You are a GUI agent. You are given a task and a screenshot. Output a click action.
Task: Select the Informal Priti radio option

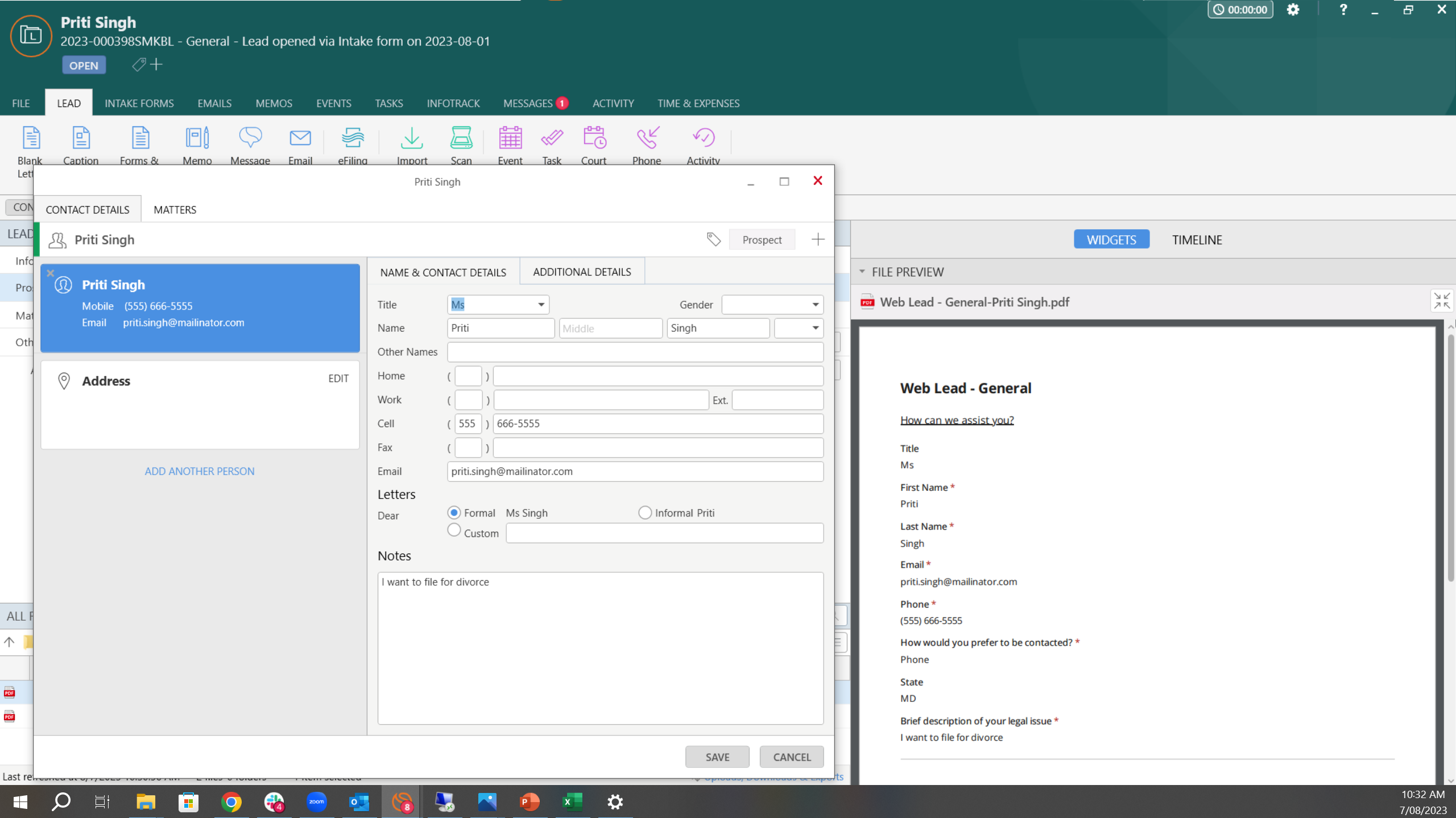tap(644, 513)
